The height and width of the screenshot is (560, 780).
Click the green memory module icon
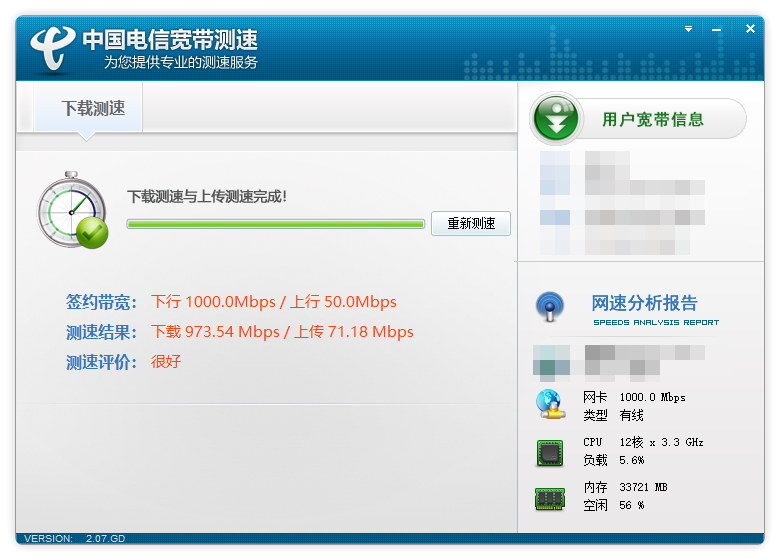coord(550,499)
